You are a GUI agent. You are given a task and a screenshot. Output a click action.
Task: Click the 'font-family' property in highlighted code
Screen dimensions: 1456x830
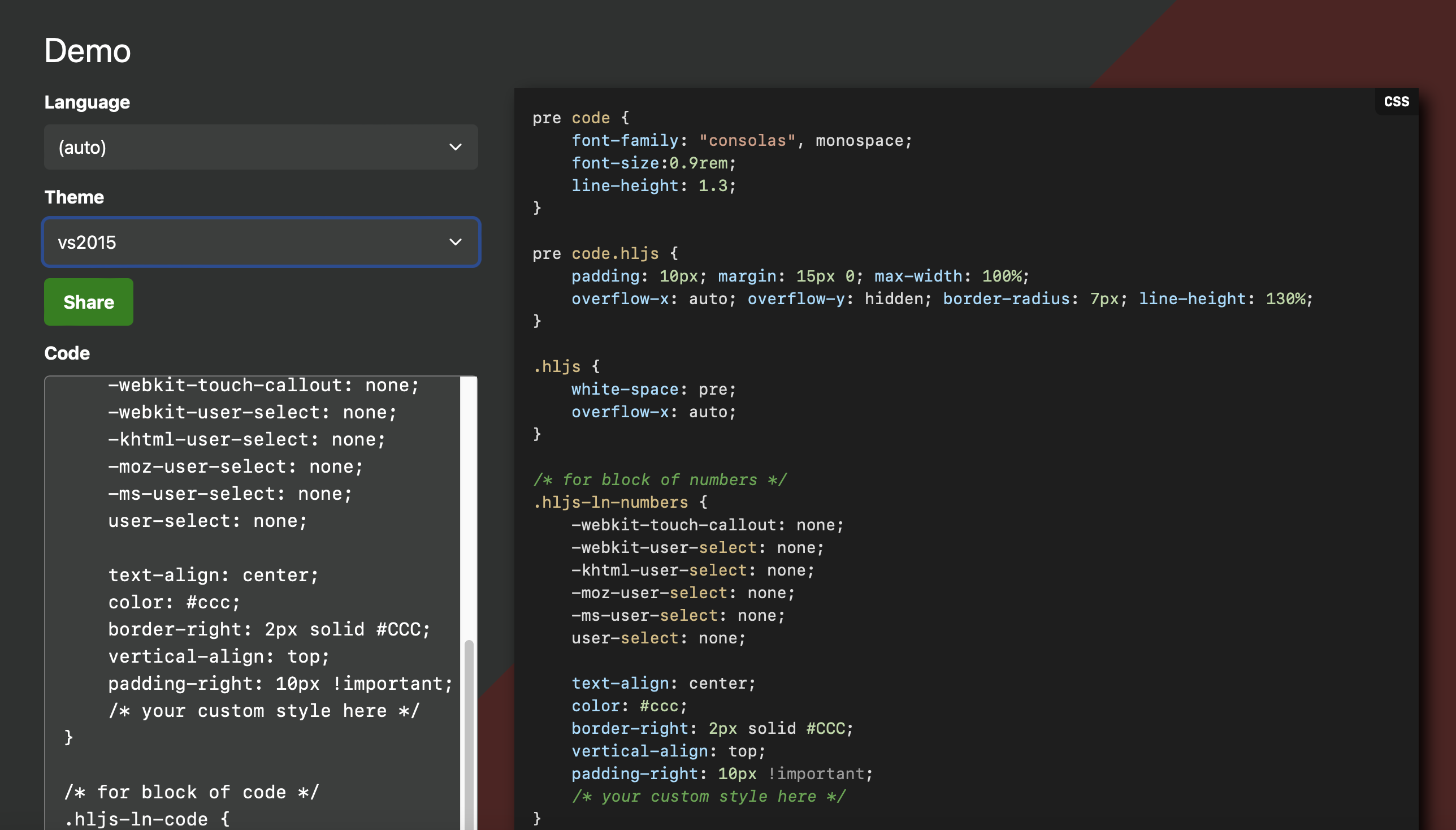coord(625,140)
